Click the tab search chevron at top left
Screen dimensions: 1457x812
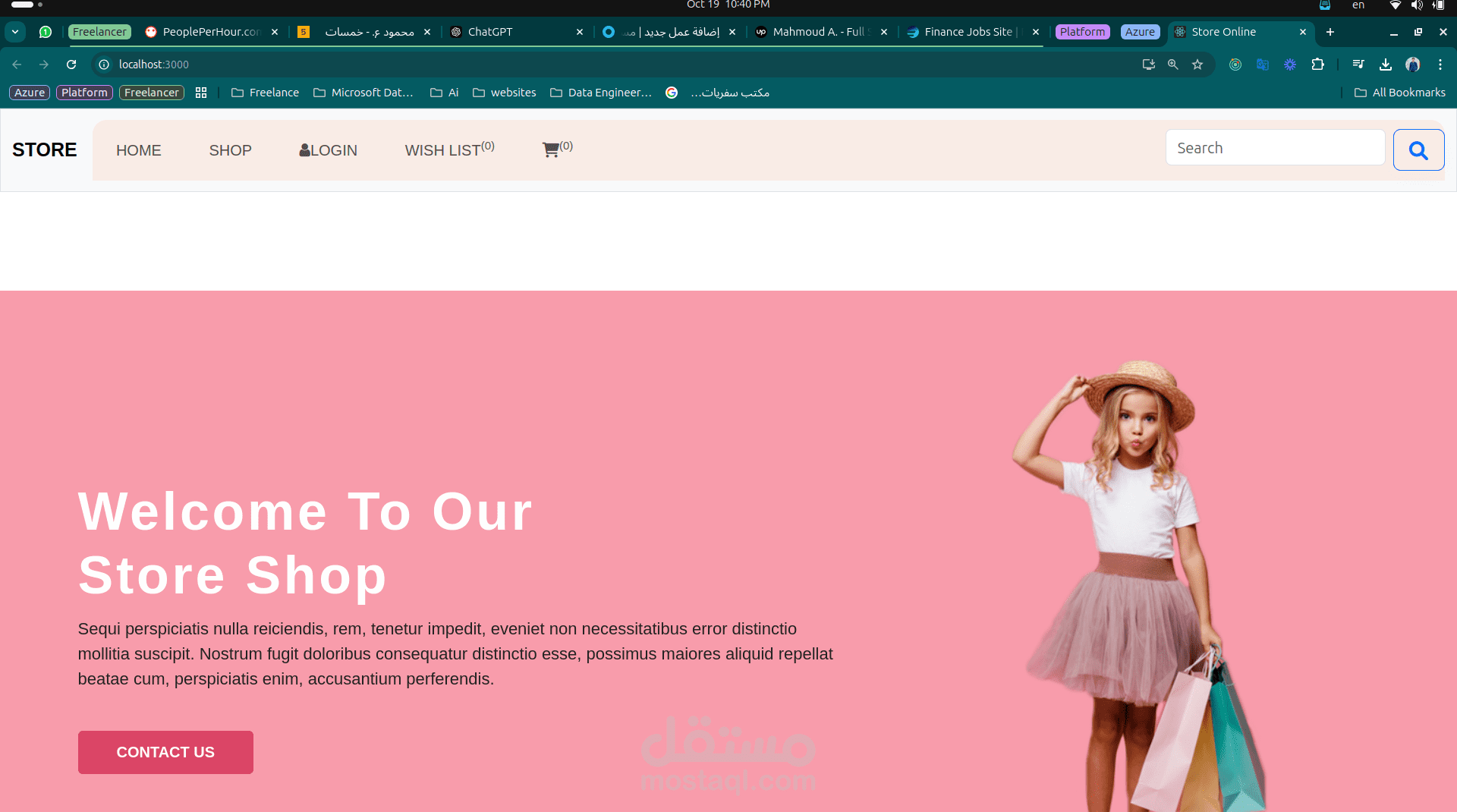tap(14, 32)
